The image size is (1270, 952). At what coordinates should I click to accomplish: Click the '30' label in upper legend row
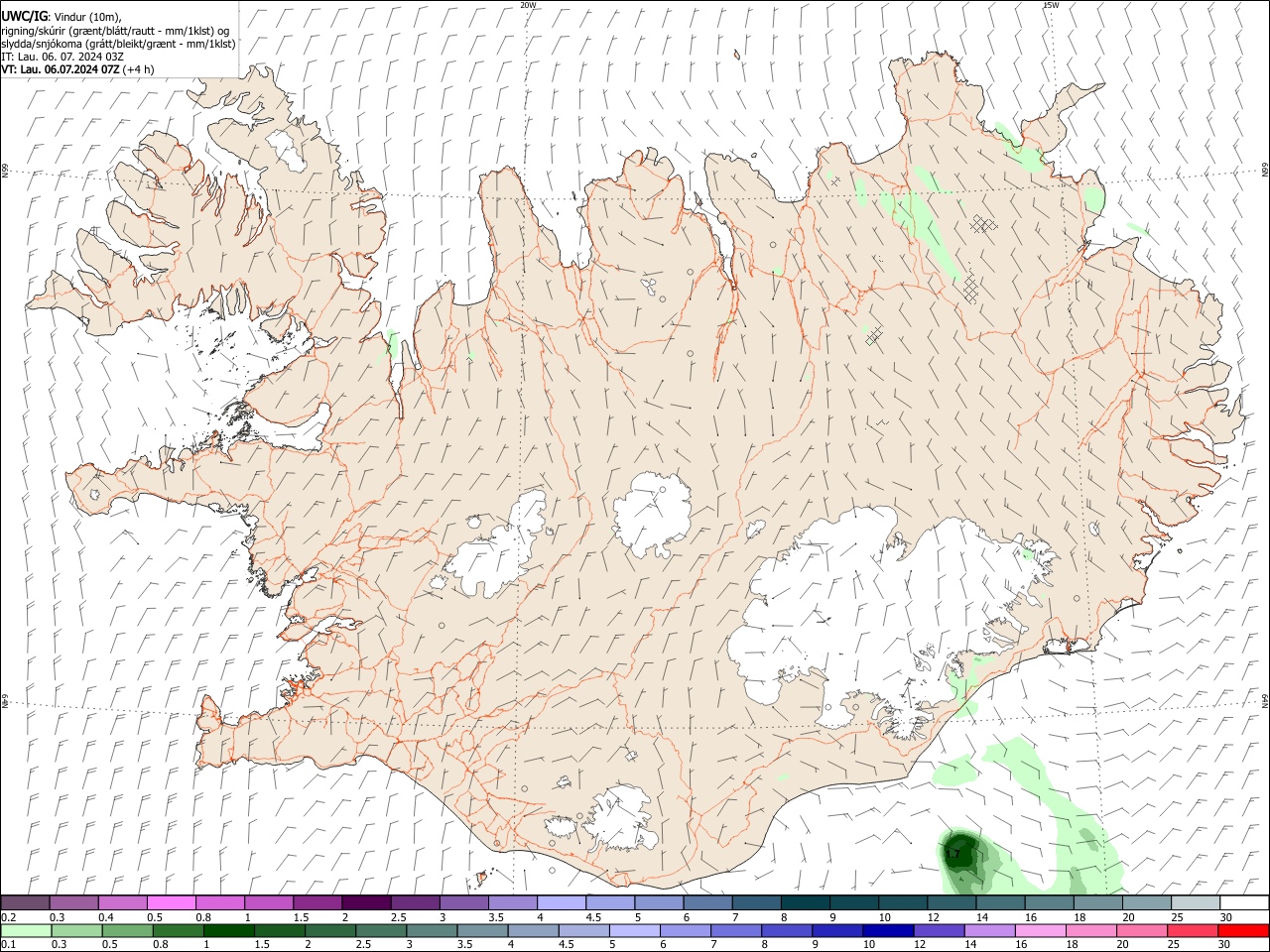tap(1226, 917)
